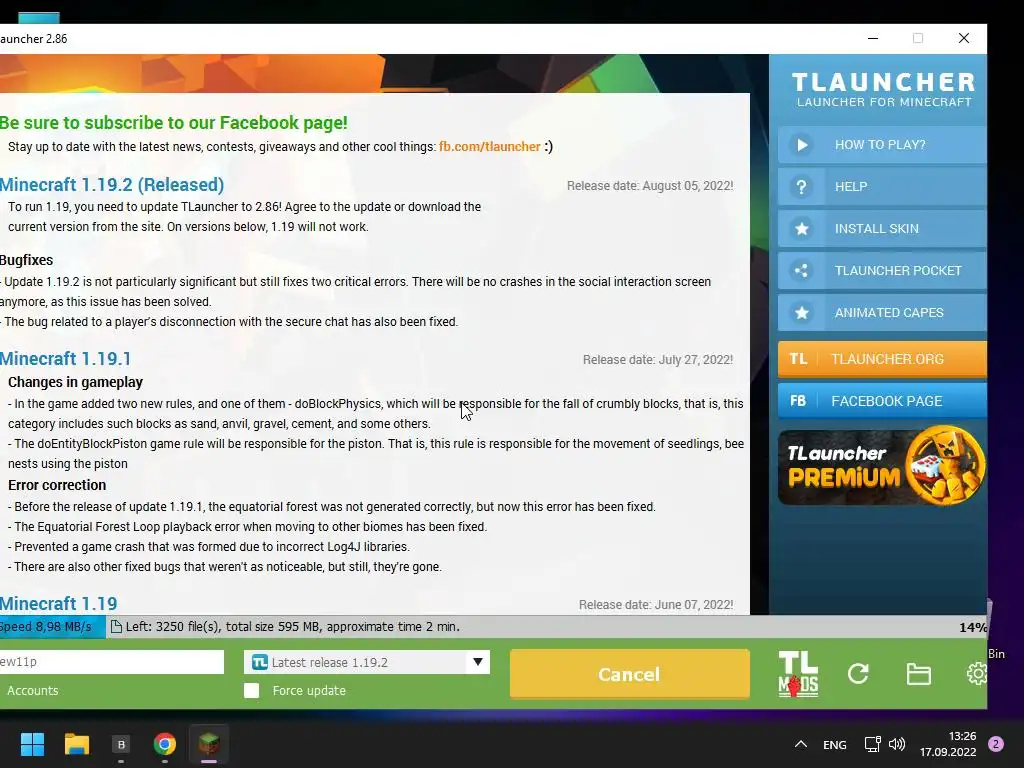Cancel the download in progress

point(630,674)
